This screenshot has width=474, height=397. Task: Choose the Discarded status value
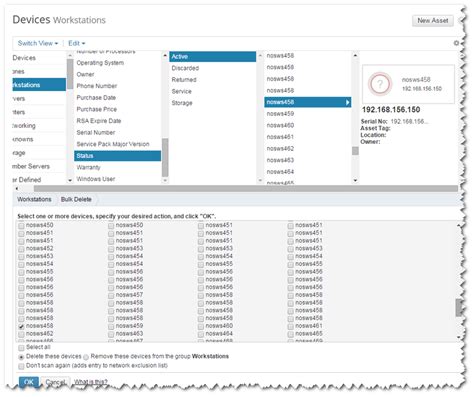click(x=185, y=68)
